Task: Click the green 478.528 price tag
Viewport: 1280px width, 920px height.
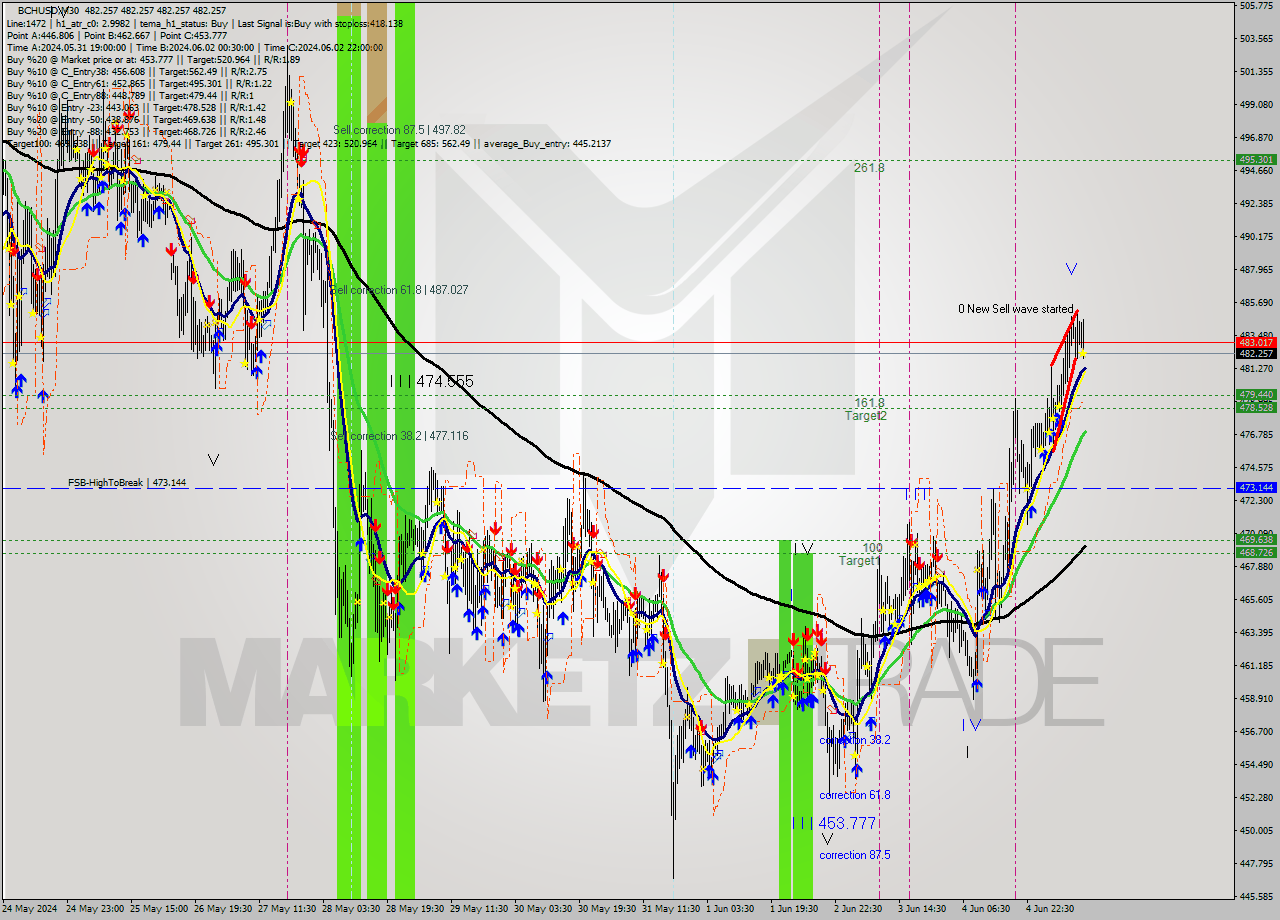Action: point(1256,407)
